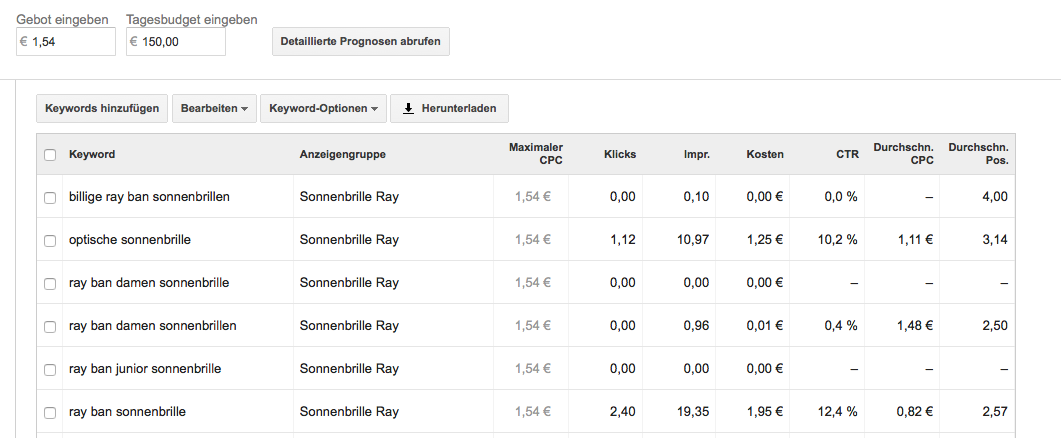The width and height of the screenshot is (1061, 438).
Task: Click the 10,97 impressions value
Action: click(694, 240)
